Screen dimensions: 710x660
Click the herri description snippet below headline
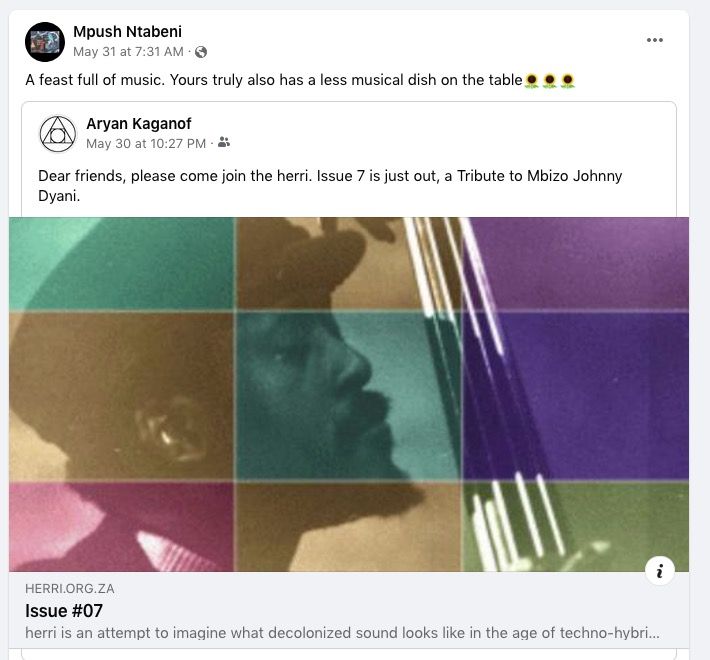coord(342,633)
